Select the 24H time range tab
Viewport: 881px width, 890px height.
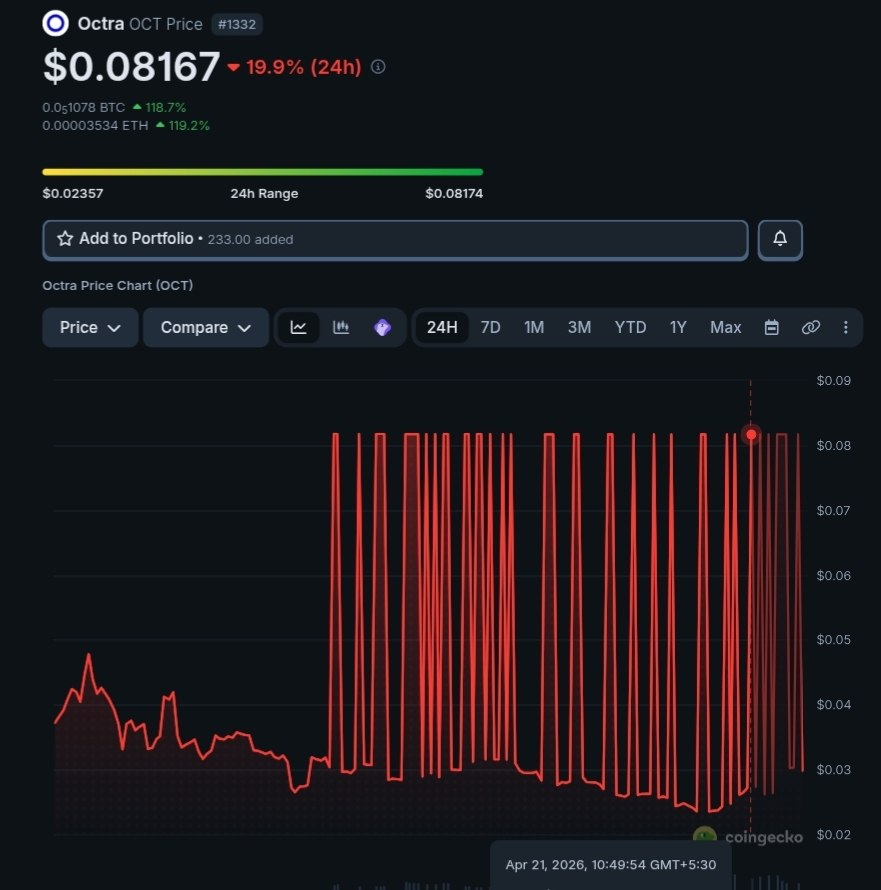tap(442, 328)
